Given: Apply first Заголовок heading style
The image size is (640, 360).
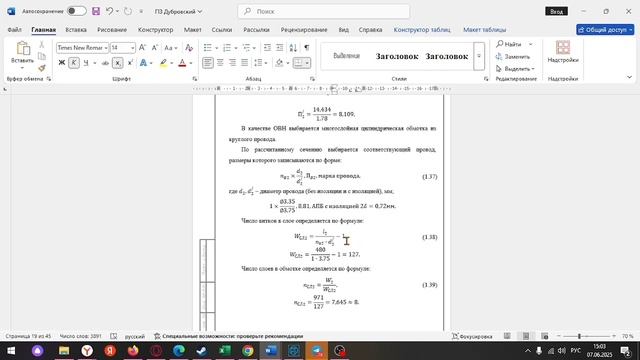Looking at the screenshot, I should click(397, 56).
